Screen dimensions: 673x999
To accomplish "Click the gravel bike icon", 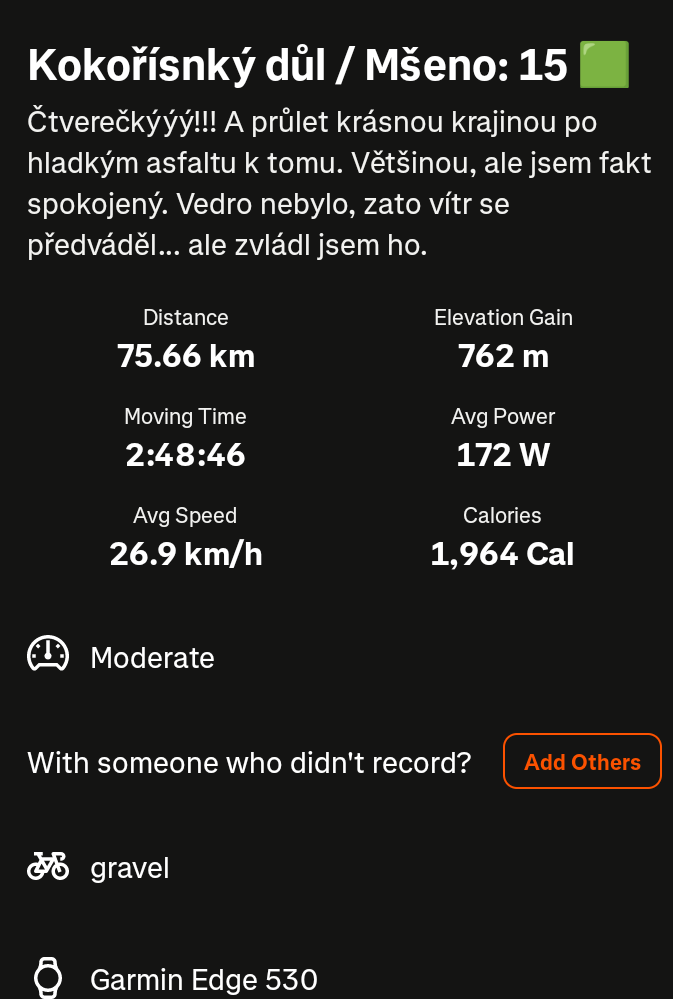I will click(x=48, y=866).
